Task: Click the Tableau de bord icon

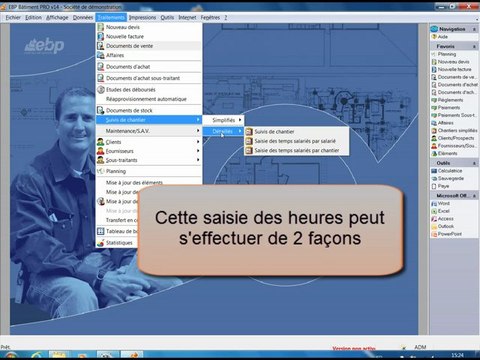Action: coord(101,231)
